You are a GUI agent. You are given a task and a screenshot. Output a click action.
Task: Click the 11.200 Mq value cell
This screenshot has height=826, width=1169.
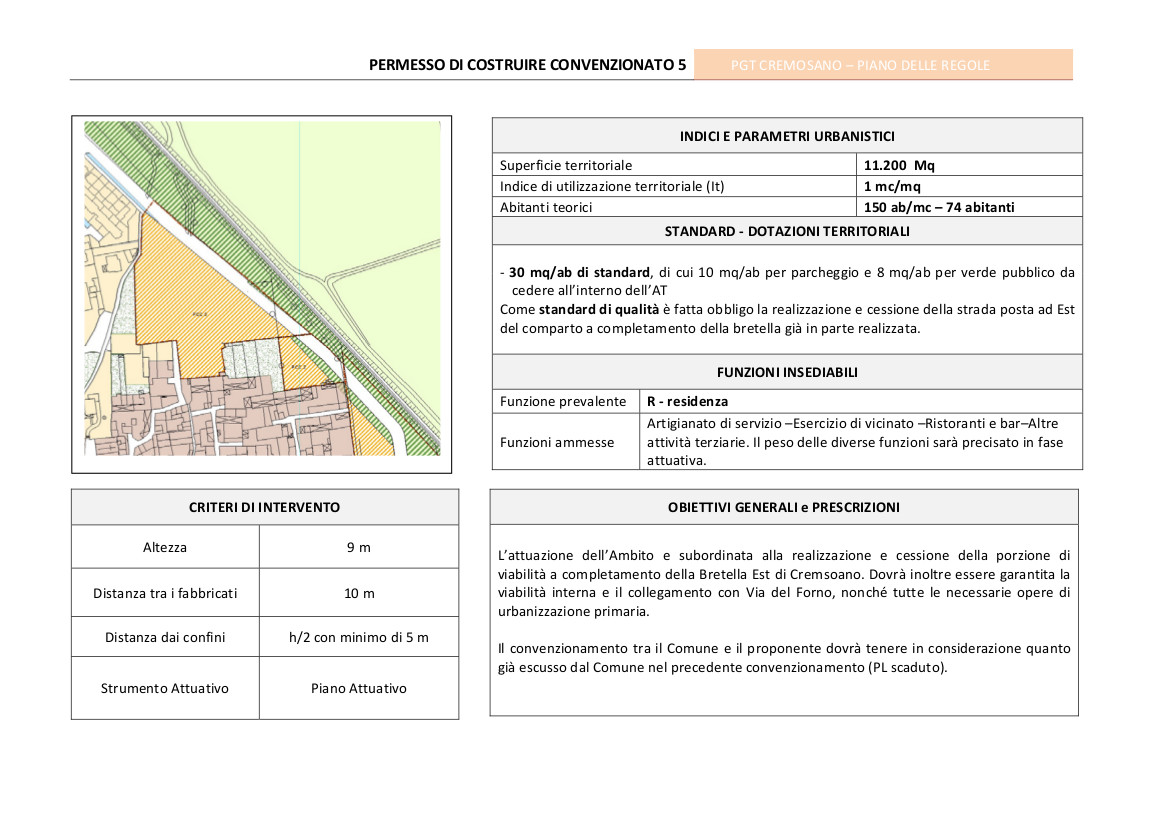click(969, 165)
